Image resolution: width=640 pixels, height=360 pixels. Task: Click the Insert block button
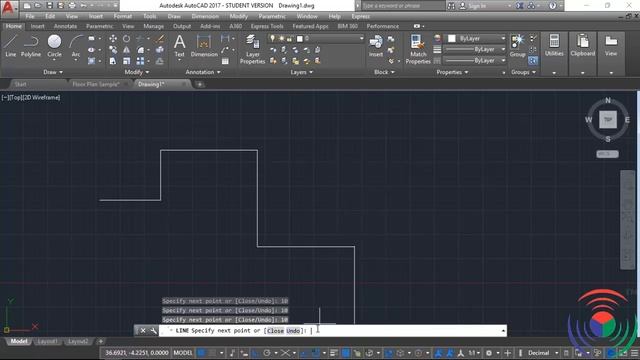(376, 46)
